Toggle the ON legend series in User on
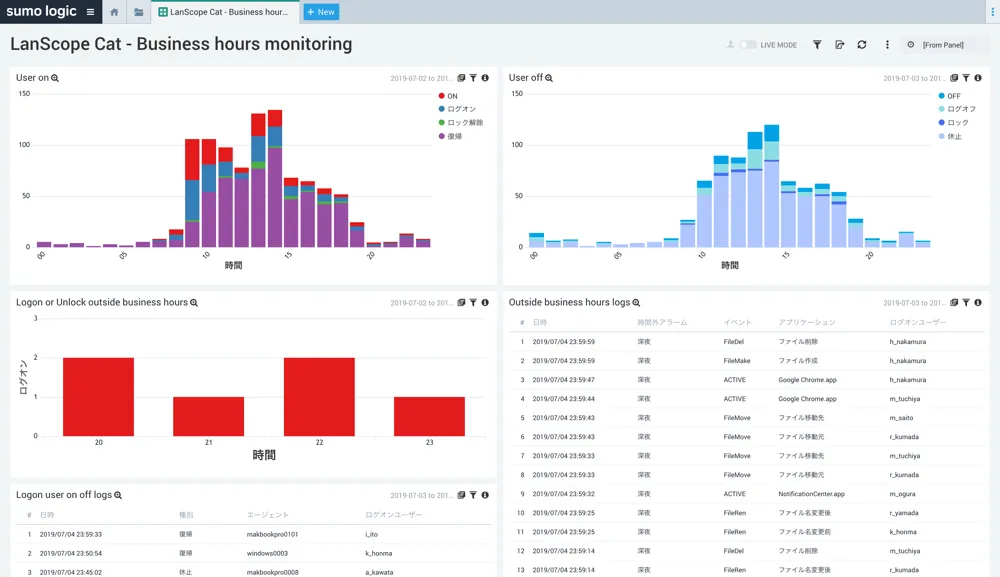The height and width of the screenshot is (577, 1000). (448, 96)
